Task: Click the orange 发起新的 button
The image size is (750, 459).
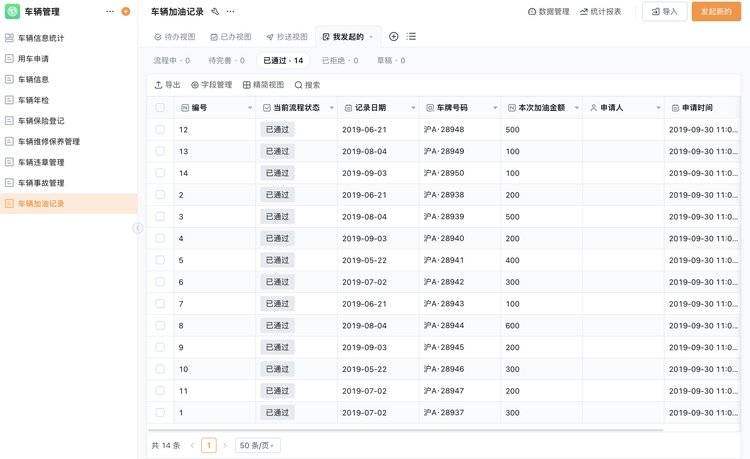Action: tap(716, 12)
